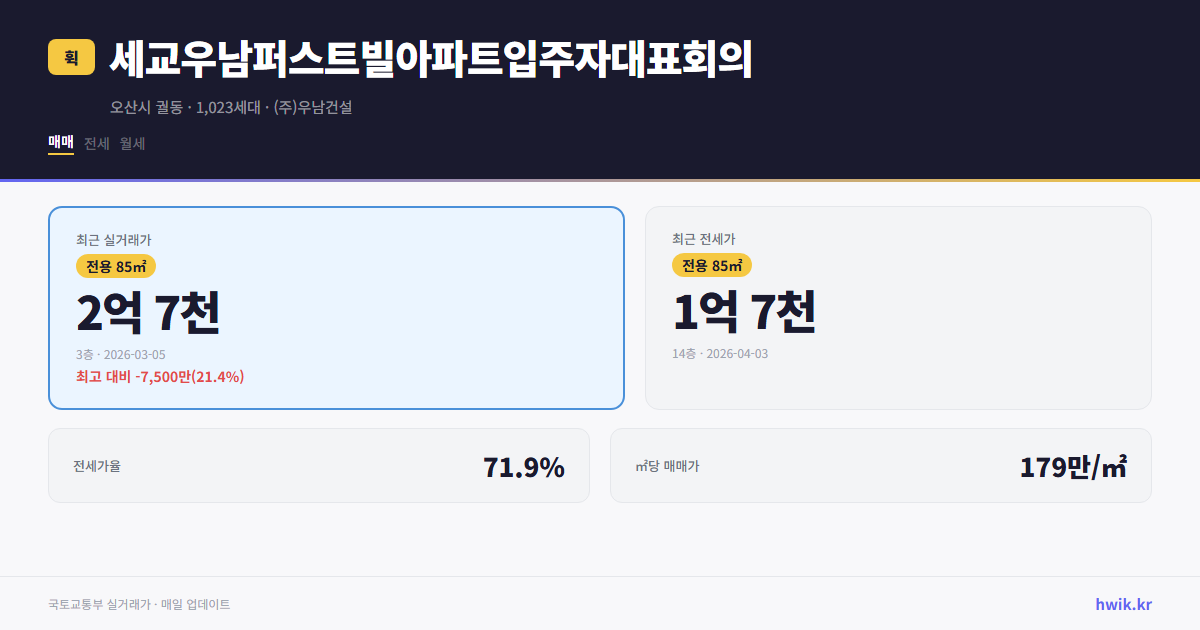Click the 1억 7천 jeonse price figure

pos(745,313)
